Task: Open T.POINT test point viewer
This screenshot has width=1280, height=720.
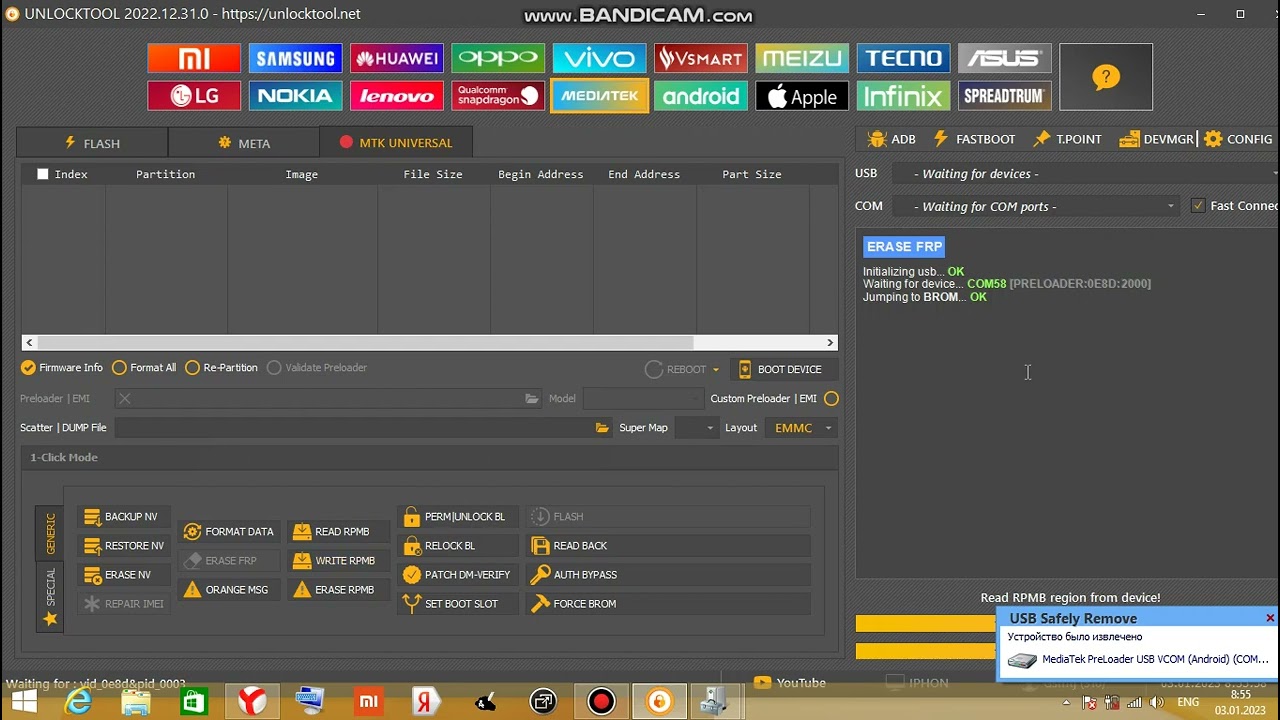Action: [1067, 139]
